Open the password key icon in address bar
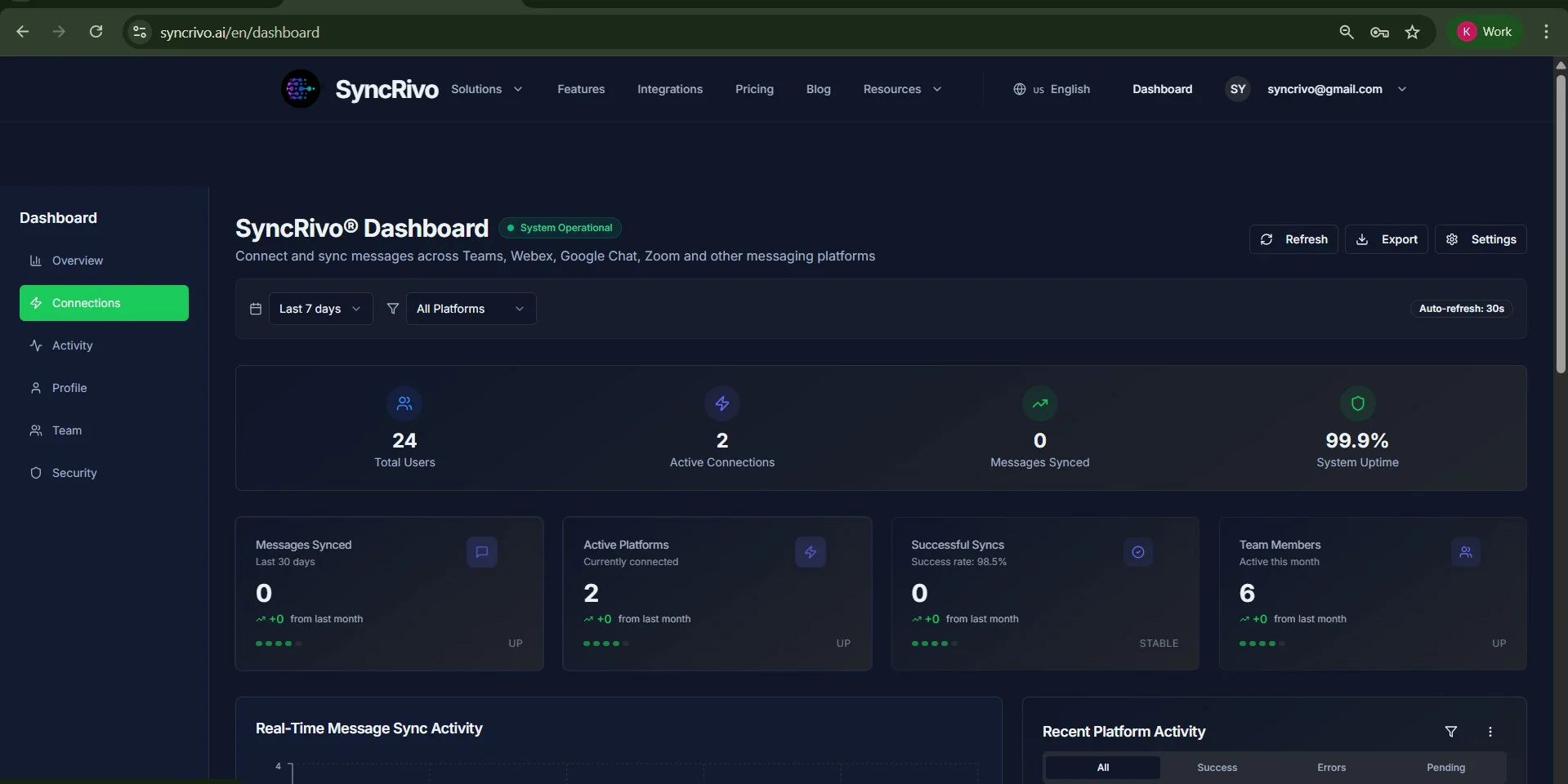The height and width of the screenshot is (784, 1568). coord(1379,32)
